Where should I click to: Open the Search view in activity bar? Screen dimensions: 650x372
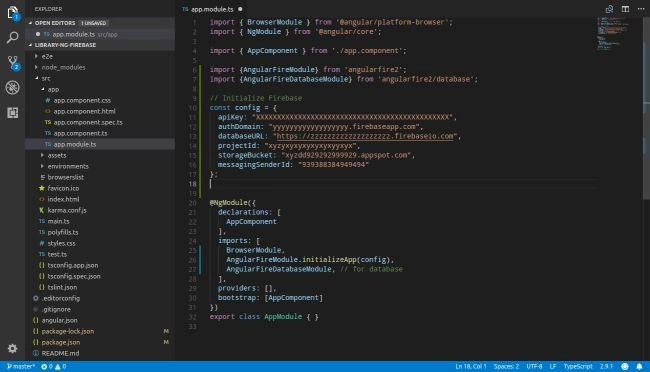(x=12, y=37)
